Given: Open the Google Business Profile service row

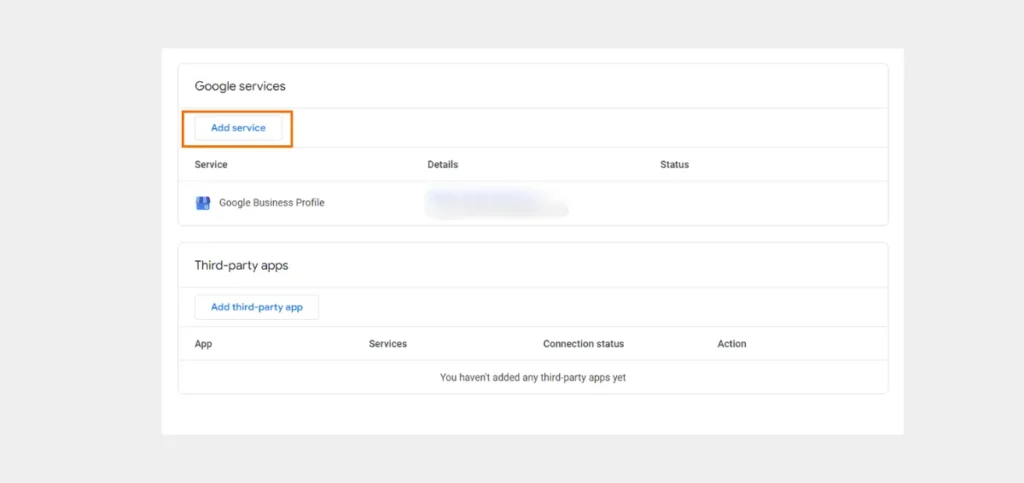Looking at the screenshot, I should point(533,203).
